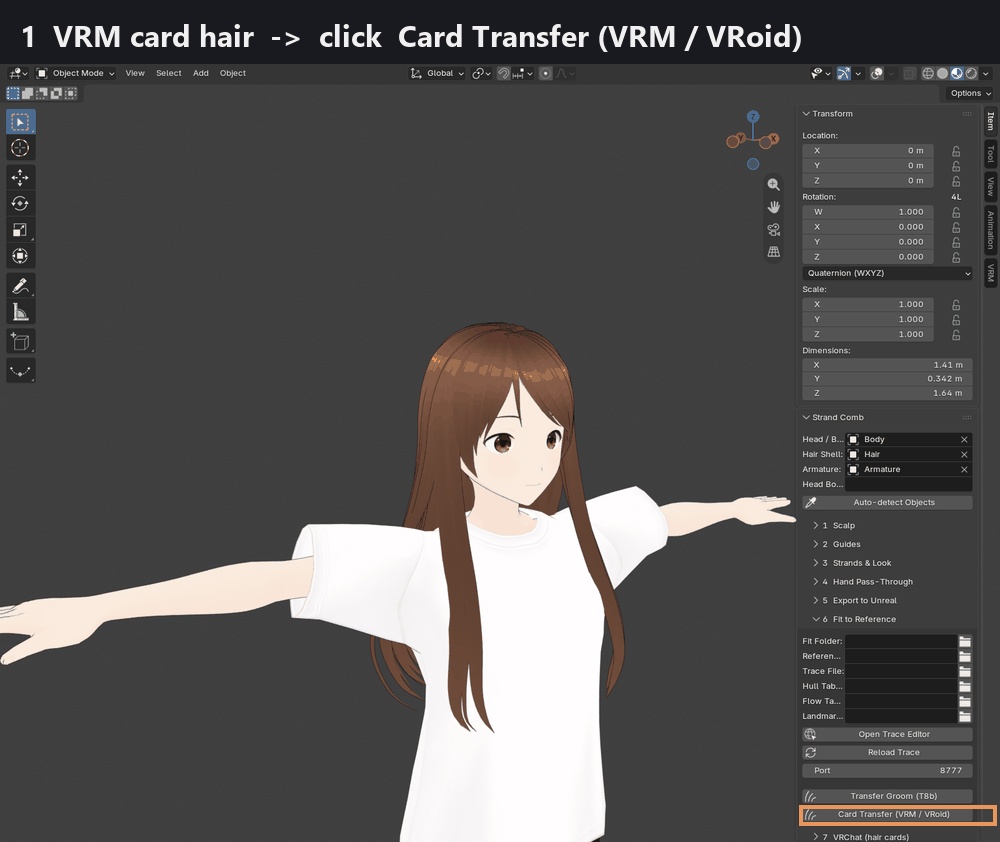1000x842 pixels.
Task: Click the zoom magnifier viewport icon
Action: coord(774,184)
